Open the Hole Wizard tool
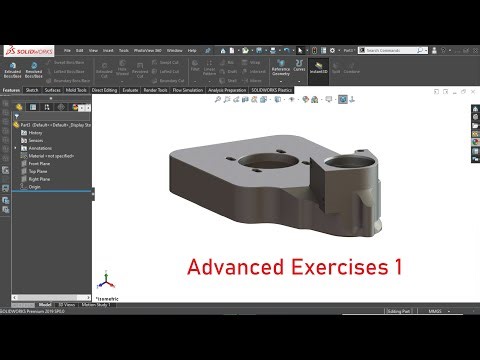This screenshot has height=360, width=480. tap(122, 68)
